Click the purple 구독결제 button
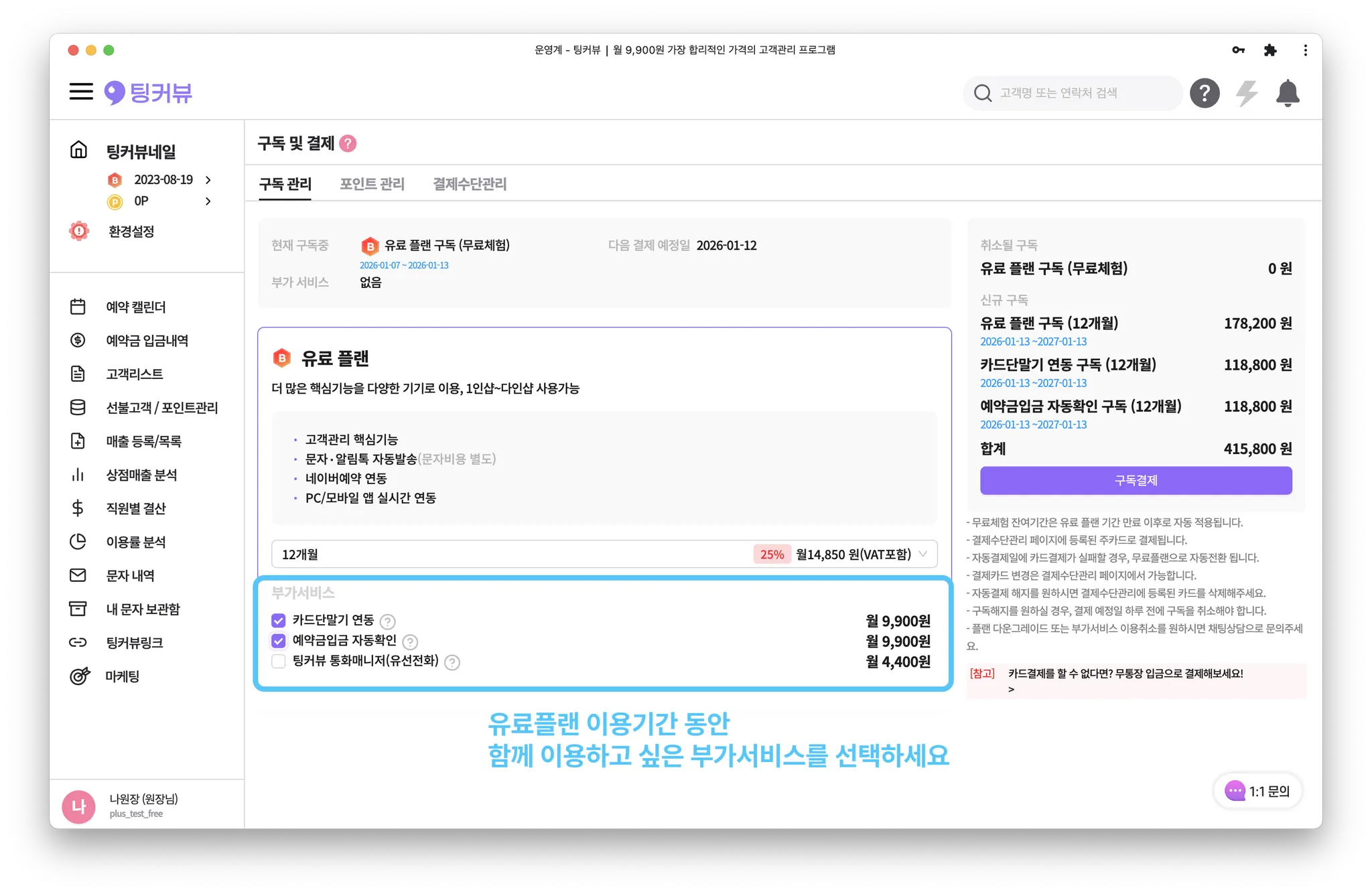The width and height of the screenshot is (1372, 894). (x=1136, y=480)
